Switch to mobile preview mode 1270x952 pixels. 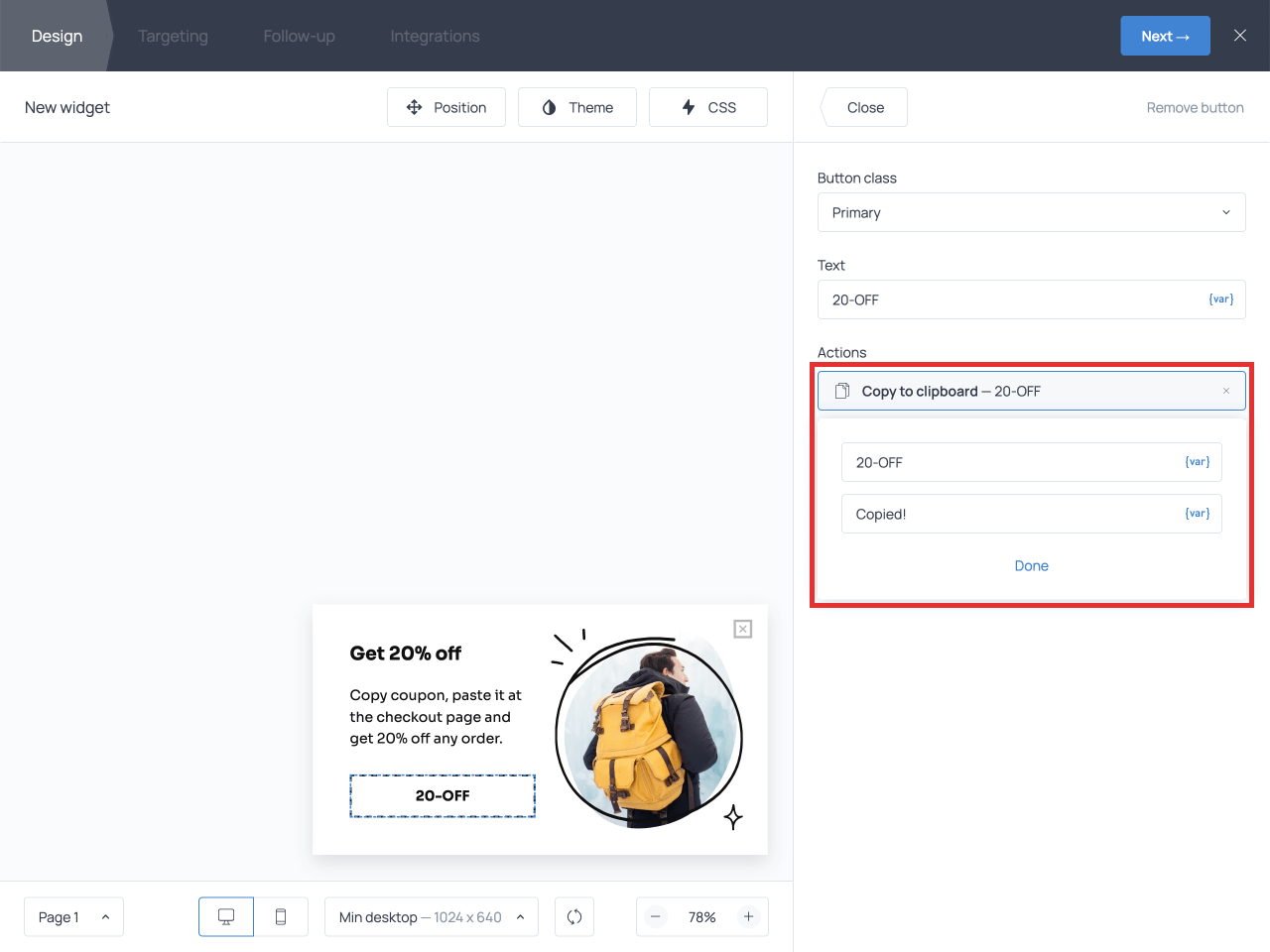click(281, 917)
